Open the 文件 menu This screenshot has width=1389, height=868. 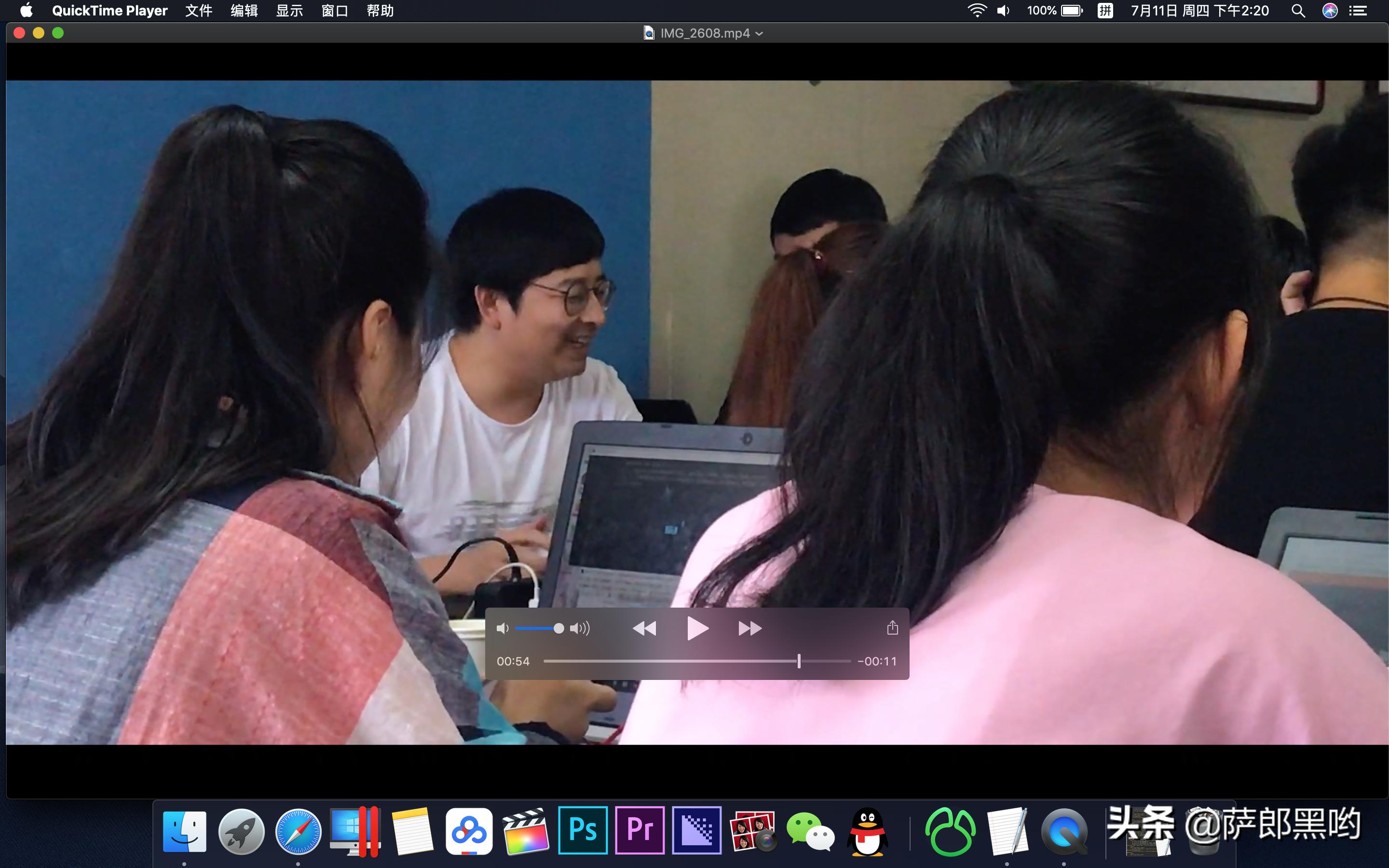click(x=199, y=10)
